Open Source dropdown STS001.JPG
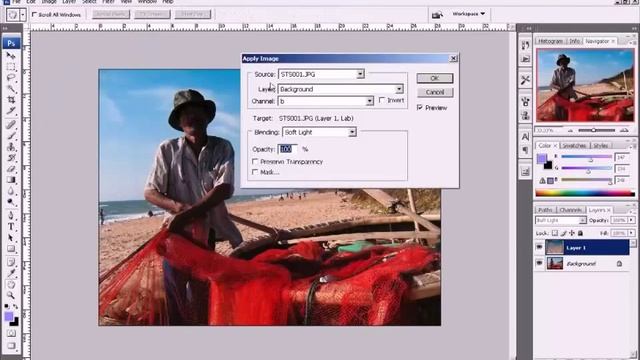Image resolution: width=640 pixels, height=360 pixels. 321,74
